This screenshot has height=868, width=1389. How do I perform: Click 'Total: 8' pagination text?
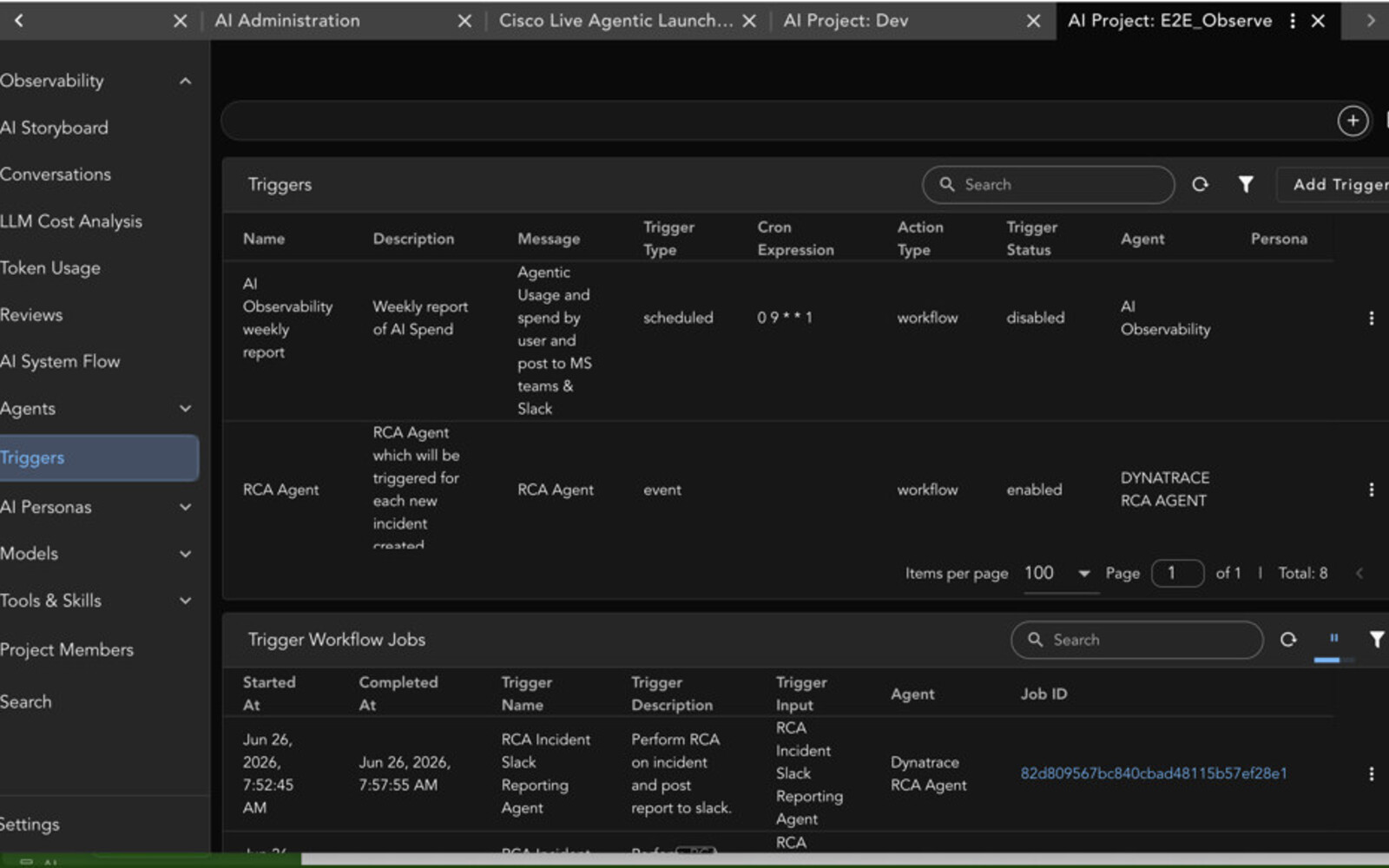tap(1303, 573)
